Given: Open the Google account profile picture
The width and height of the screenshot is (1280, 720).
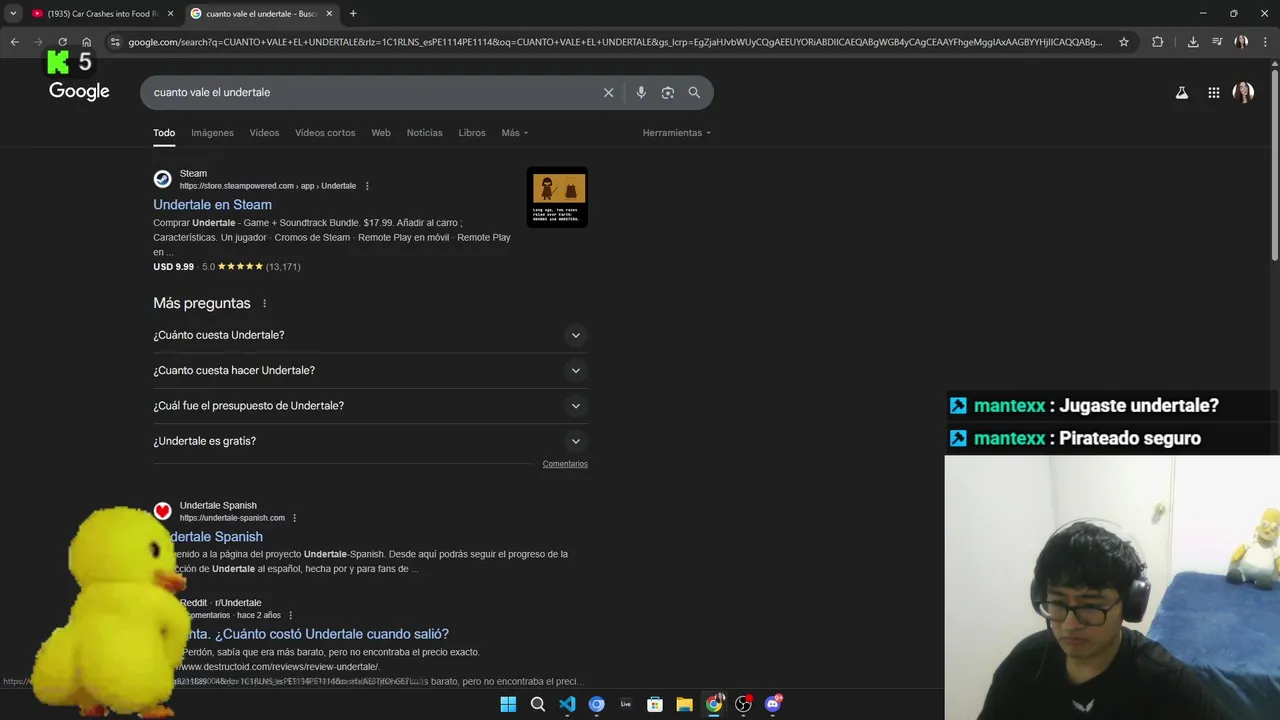Looking at the screenshot, I should pyautogui.click(x=1243, y=92).
